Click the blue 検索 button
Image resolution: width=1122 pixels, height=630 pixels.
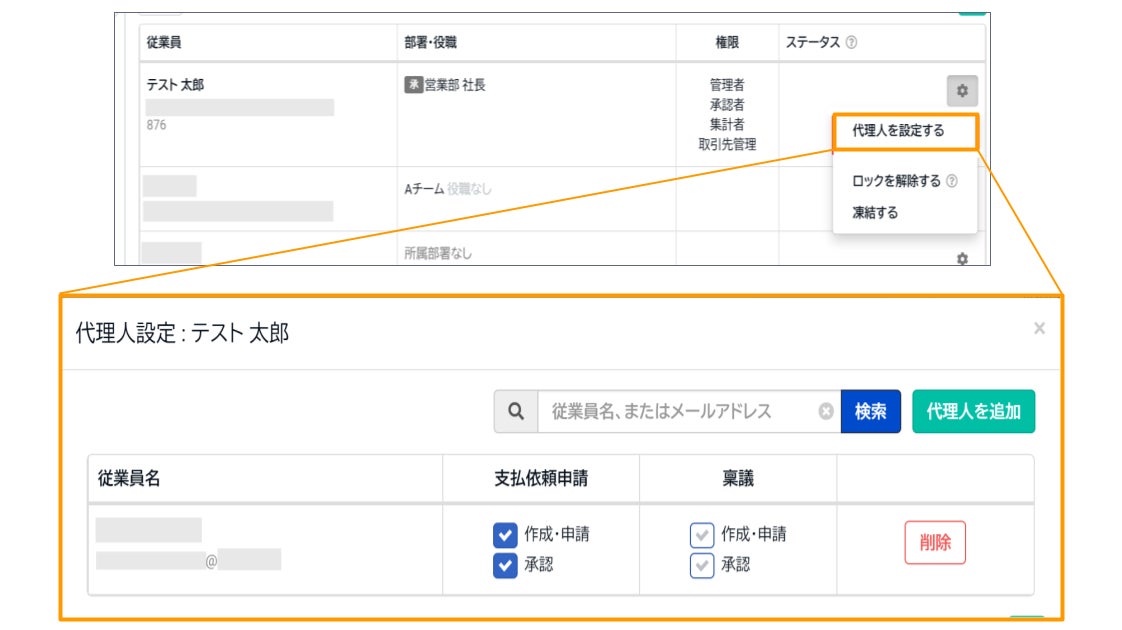click(x=870, y=411)
